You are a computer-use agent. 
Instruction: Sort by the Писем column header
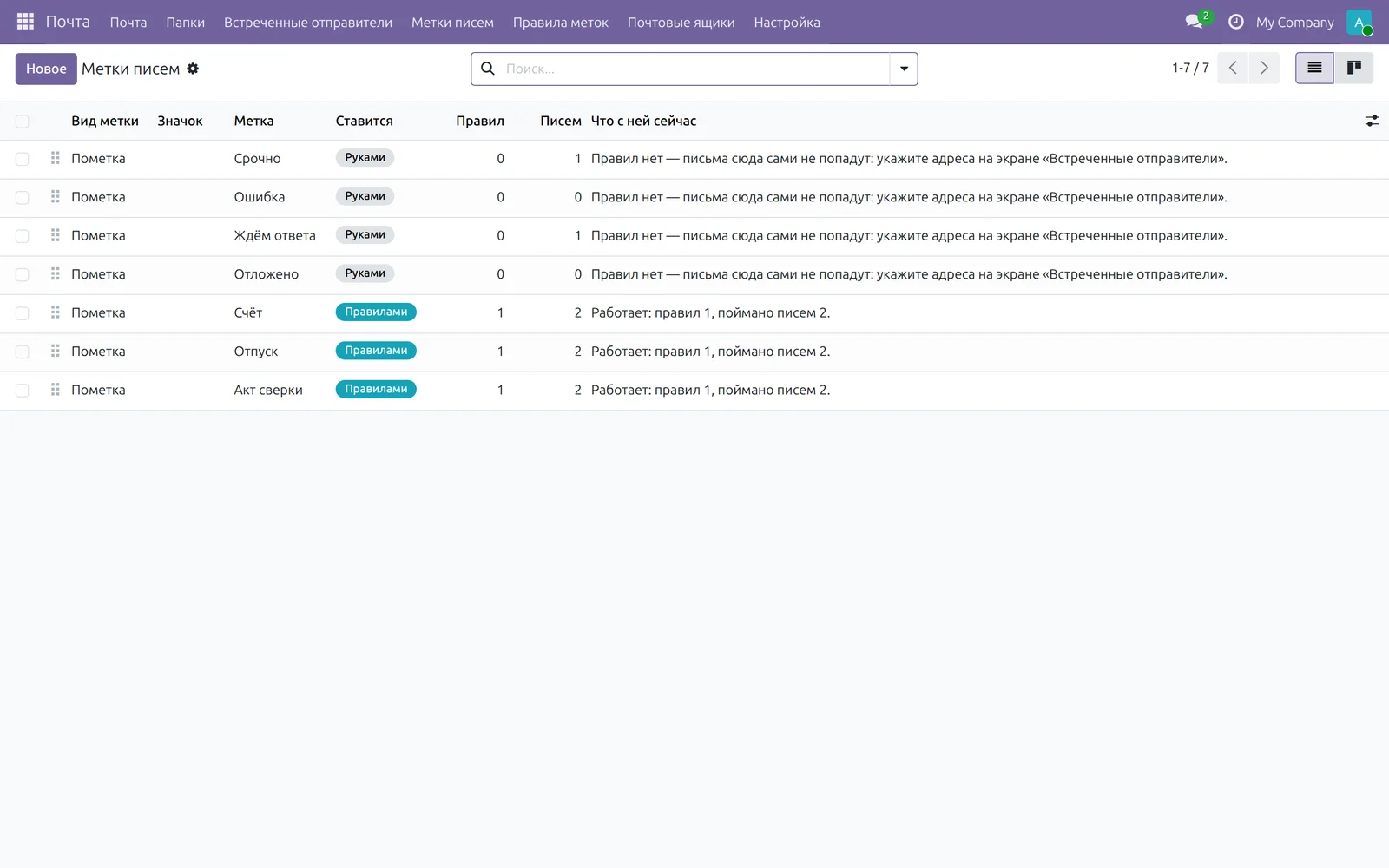[x=560, y=121]
